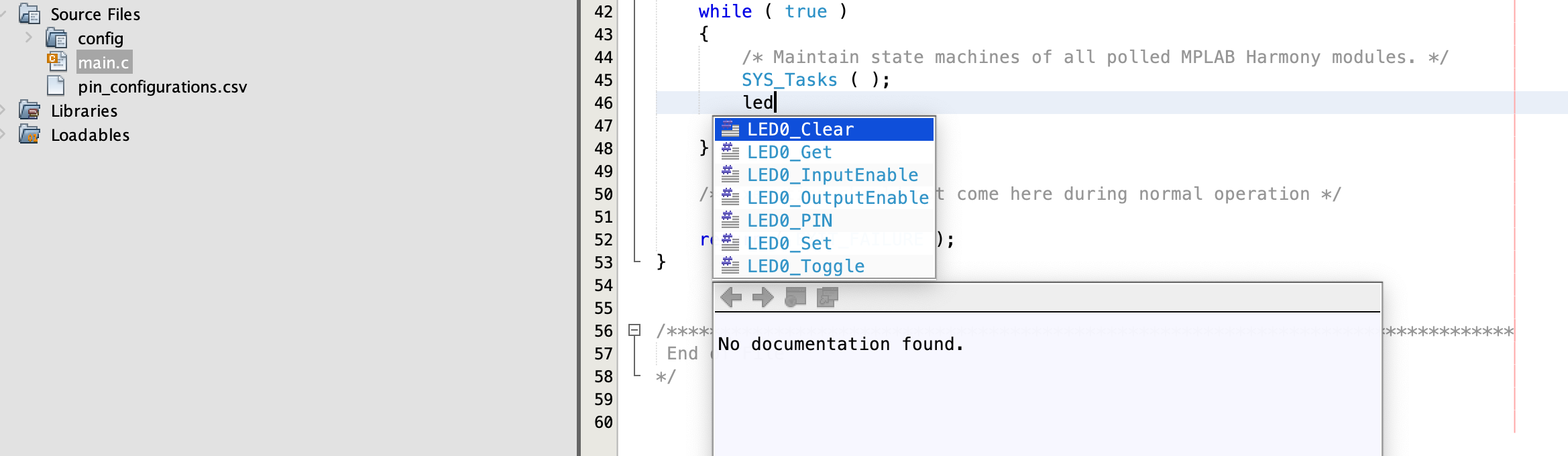Screen dimensions: 1568x456
Task: Click the back arrow in documentation popup
Action: click(731, 297)
